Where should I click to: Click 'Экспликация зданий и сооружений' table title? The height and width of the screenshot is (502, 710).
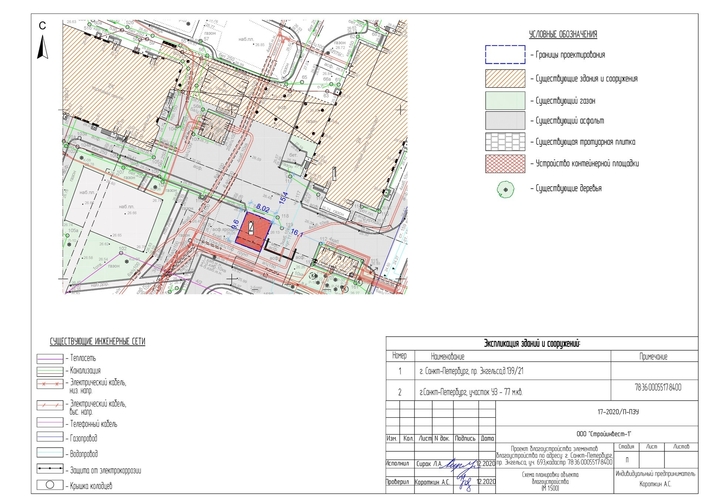532,344
